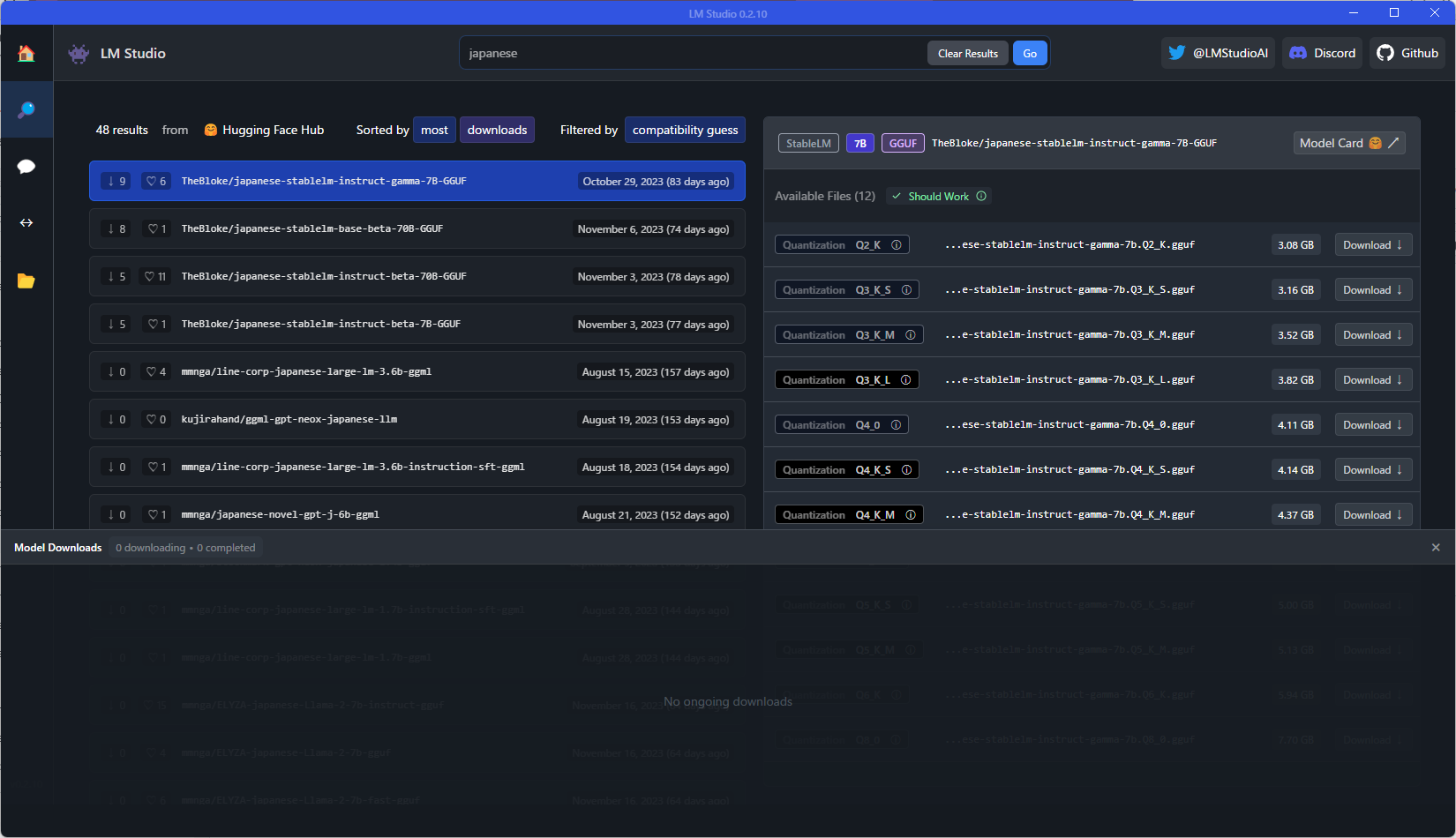This screenshot has height=838, width=1456.
Task: Select mmnga/japanese-novel-gpt-j-6b-ggml result
Action: 417,514
